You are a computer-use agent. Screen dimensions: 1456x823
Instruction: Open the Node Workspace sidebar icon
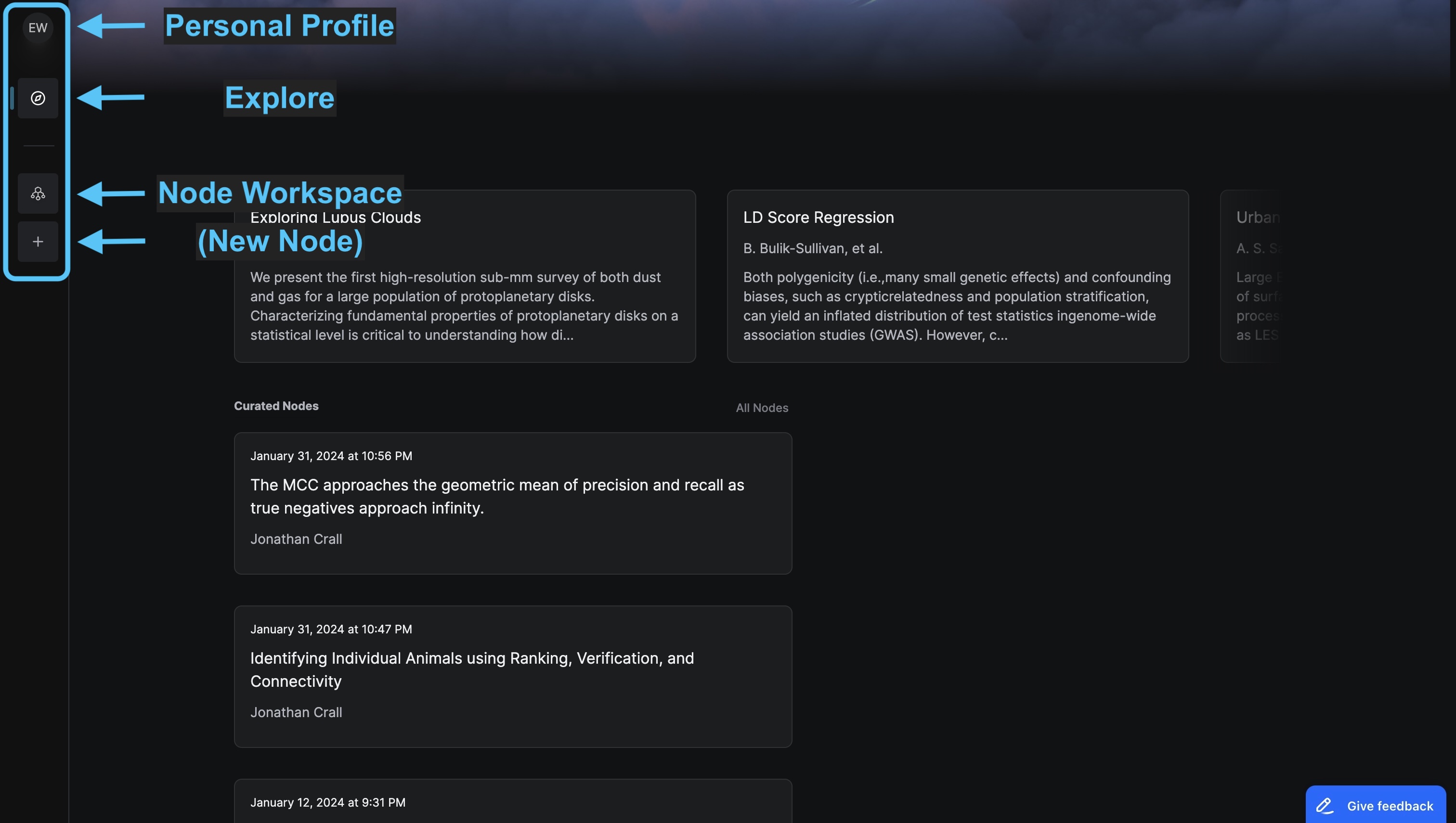(38, 194)
